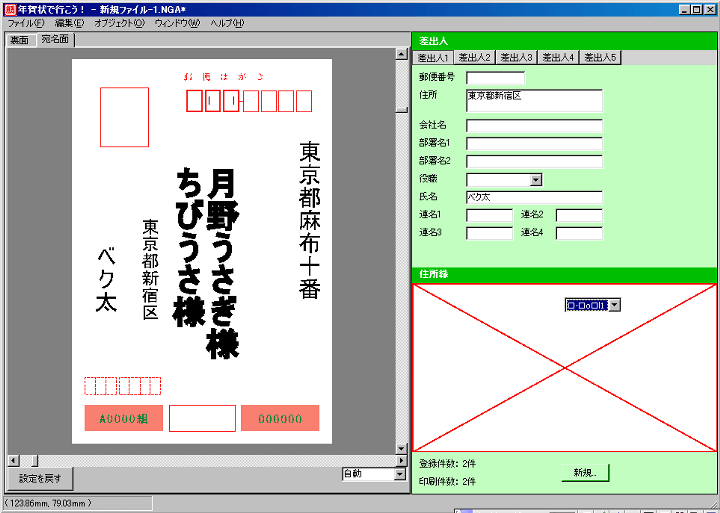Click the 登録件数: 2件 text

tap(447, 464)
